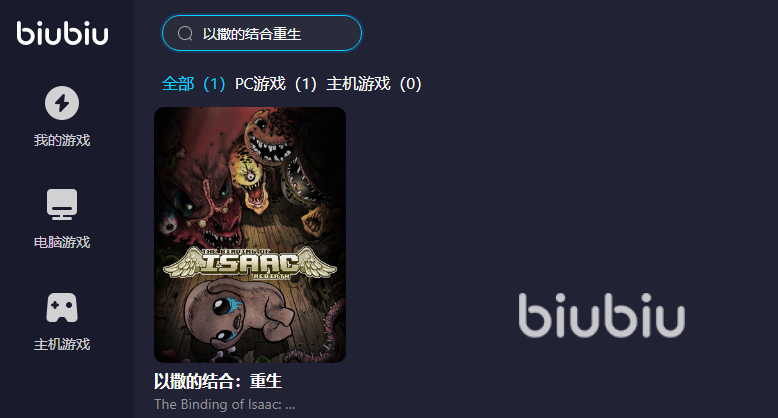
Task: Choose the sidebar 主机游戏 label
Action: click(62, 344)
